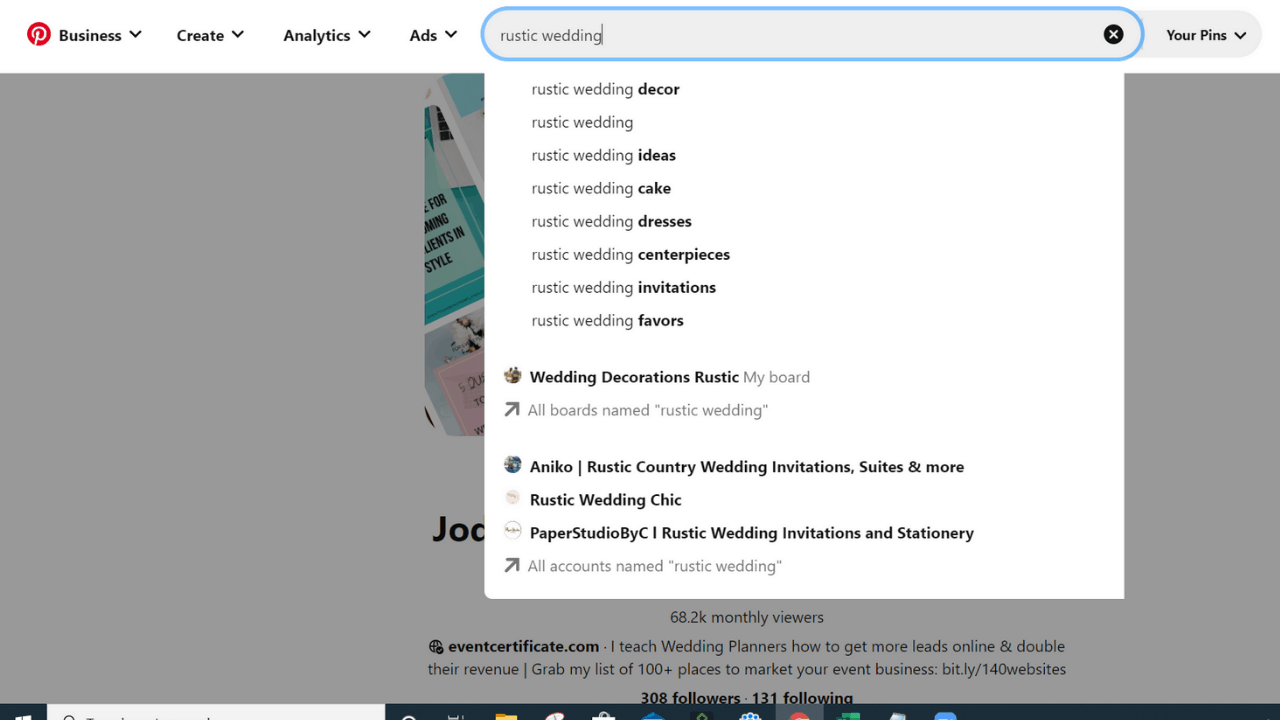Visit the eventcertificate.com website link
Image resolution: width=1280 pixels, height=720 pixels.
click(x=523, y=646)
